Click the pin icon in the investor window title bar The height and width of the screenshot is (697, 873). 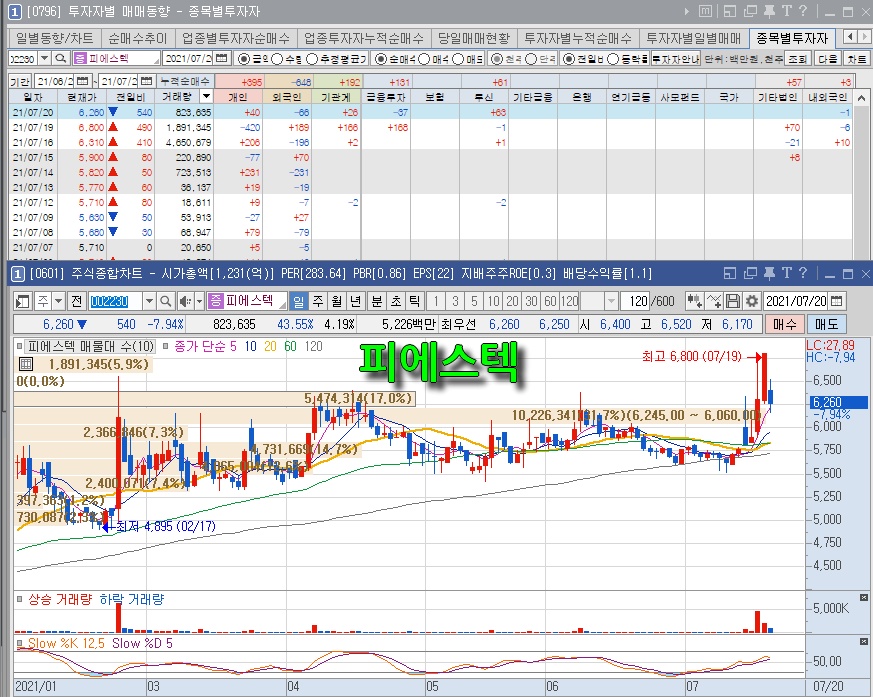769,11
